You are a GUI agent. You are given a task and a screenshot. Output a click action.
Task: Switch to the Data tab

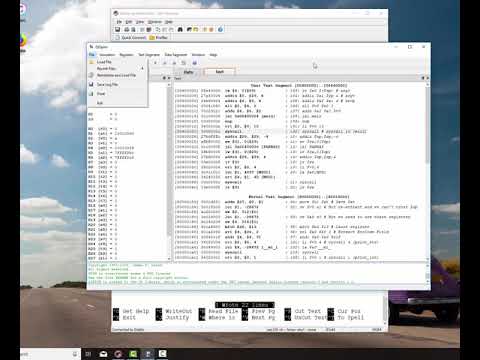tap(188, 72)
